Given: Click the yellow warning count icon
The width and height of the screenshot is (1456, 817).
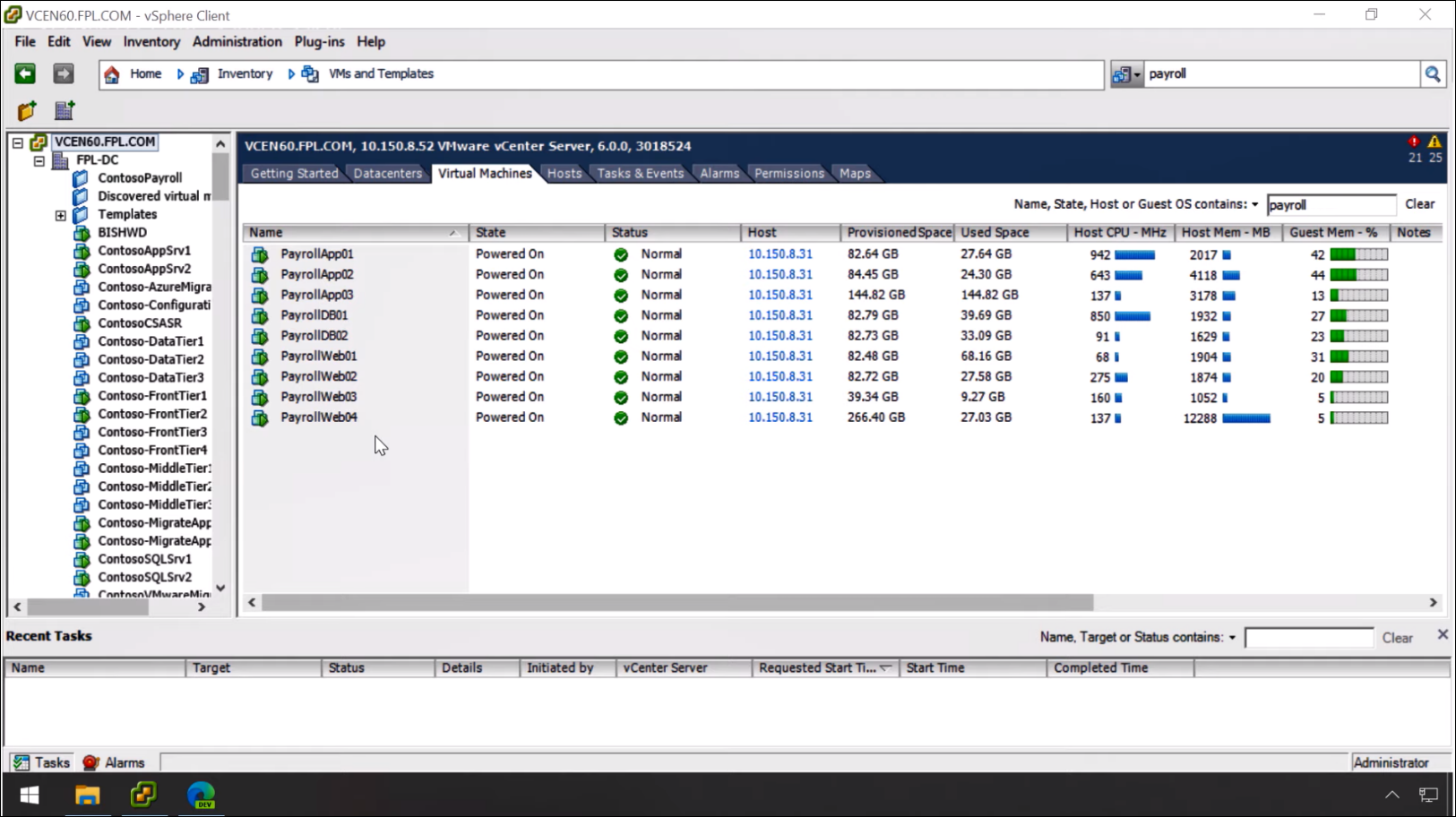Looking at the screenshot, I should pos(1434,142).
